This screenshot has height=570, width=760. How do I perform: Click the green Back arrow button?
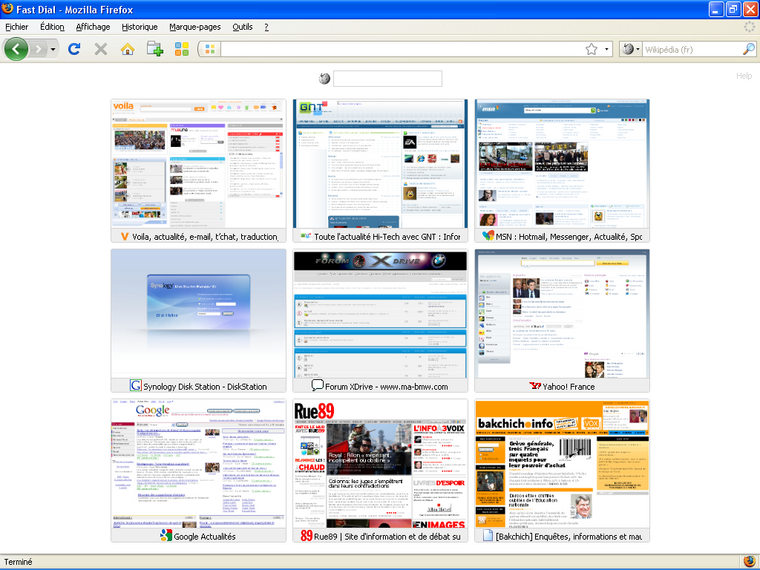click(16, 49)
